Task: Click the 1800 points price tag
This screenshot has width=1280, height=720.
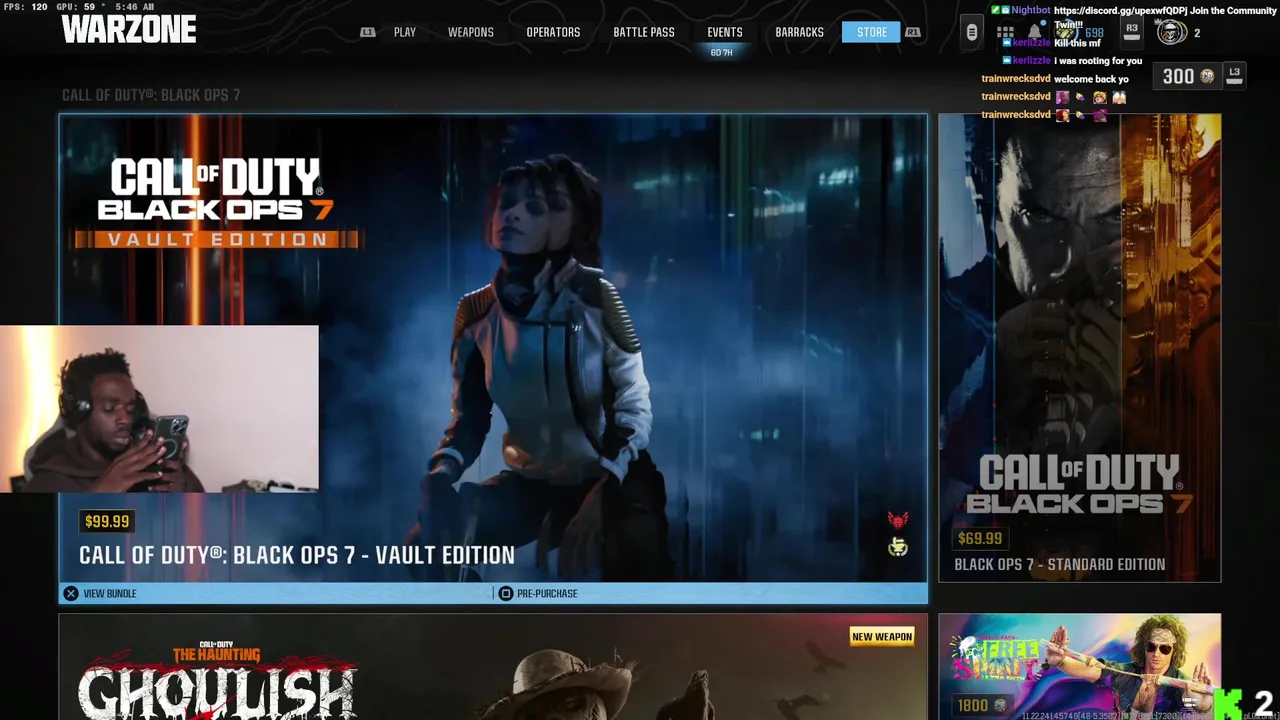Action: pyautogui.click(x=981, y=705)
